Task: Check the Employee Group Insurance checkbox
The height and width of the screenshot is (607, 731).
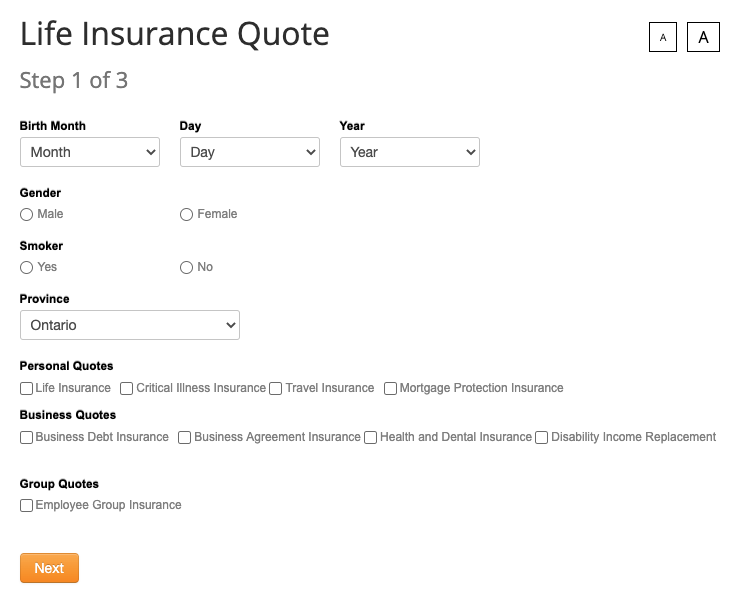Action: coord(27,506)
